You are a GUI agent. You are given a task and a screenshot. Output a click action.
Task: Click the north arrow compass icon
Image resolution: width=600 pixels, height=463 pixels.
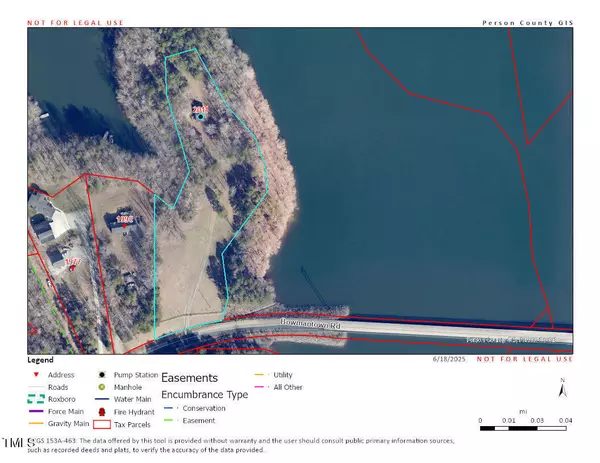pyautogui.click(x=563, y=391)
